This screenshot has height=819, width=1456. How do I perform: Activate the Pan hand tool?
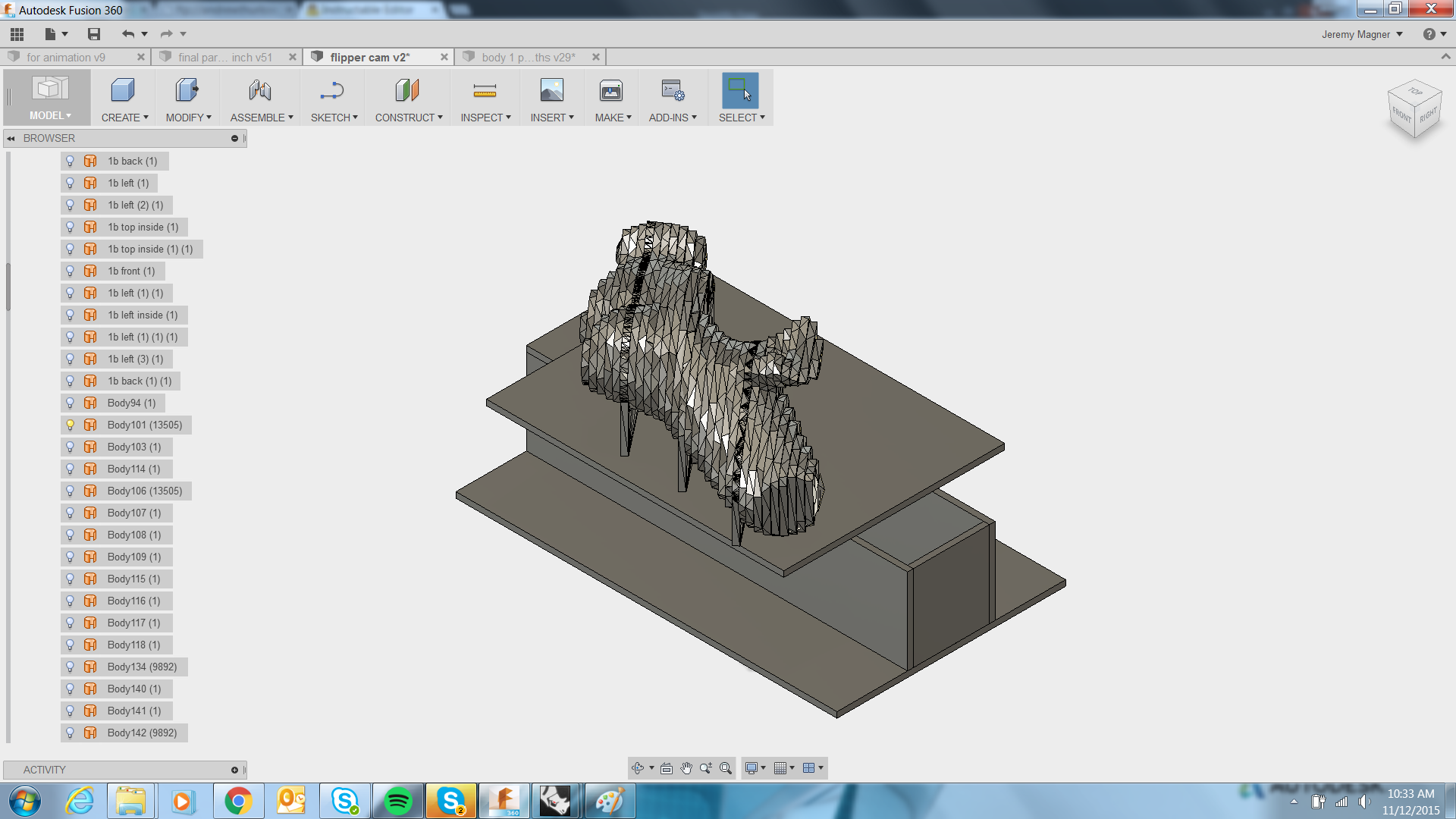[686, 768]
